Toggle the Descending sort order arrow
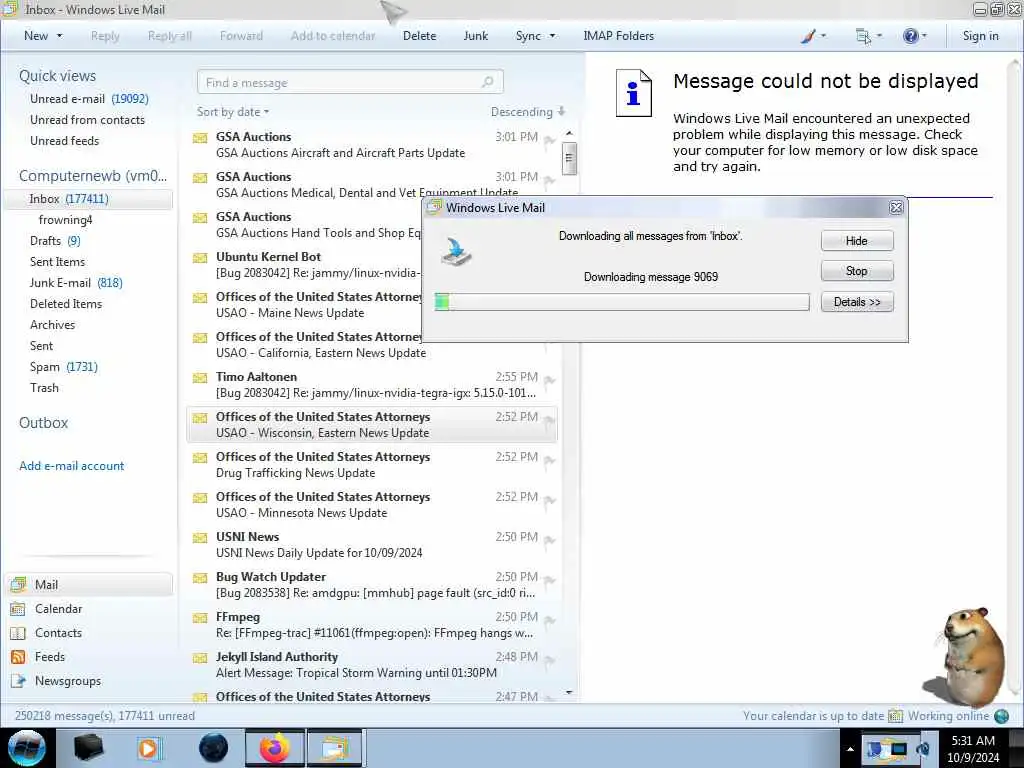 [x=562, y=112]
